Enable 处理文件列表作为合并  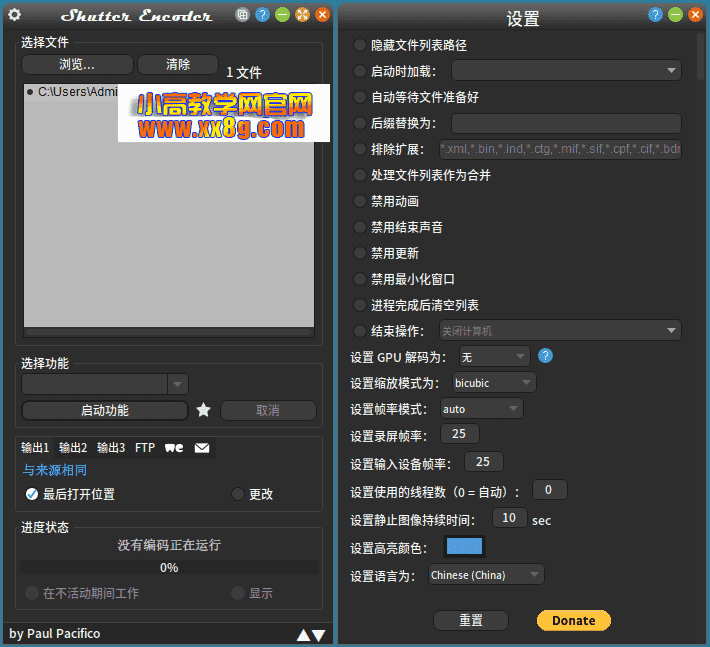360,175
